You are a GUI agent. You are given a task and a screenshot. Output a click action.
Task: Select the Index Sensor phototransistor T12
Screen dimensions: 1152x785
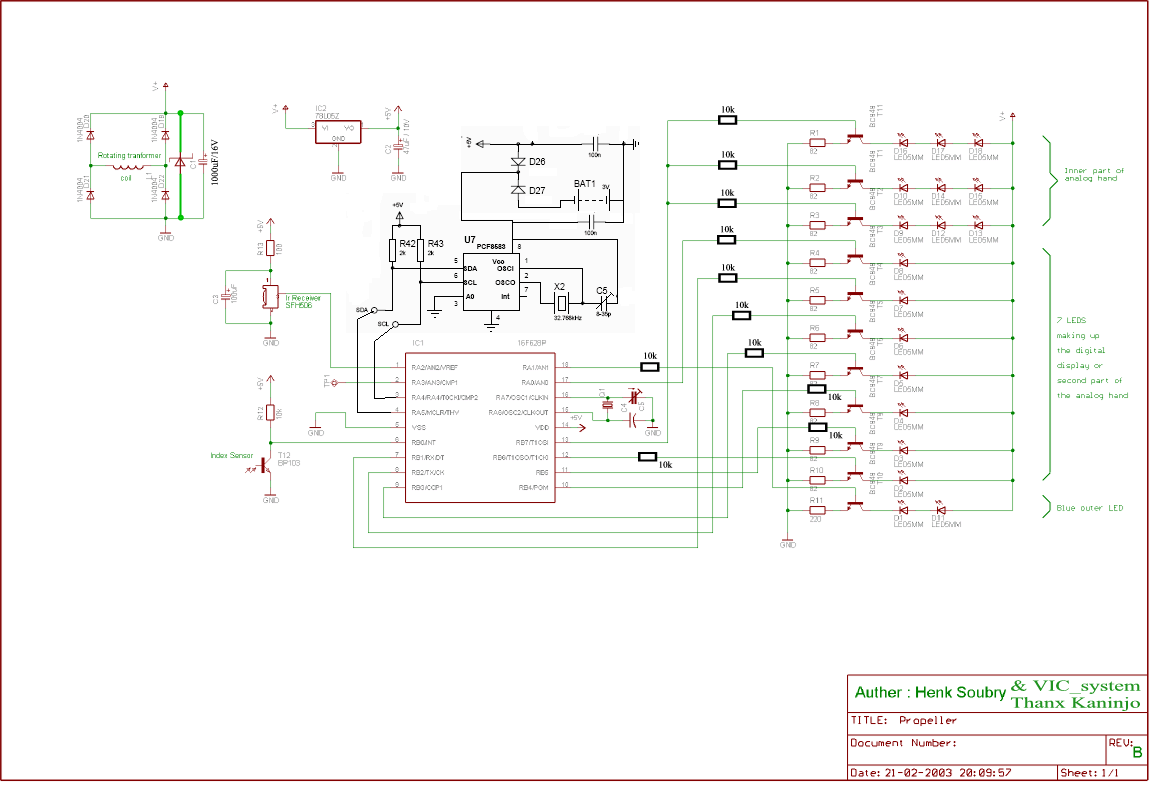[265, 465]
